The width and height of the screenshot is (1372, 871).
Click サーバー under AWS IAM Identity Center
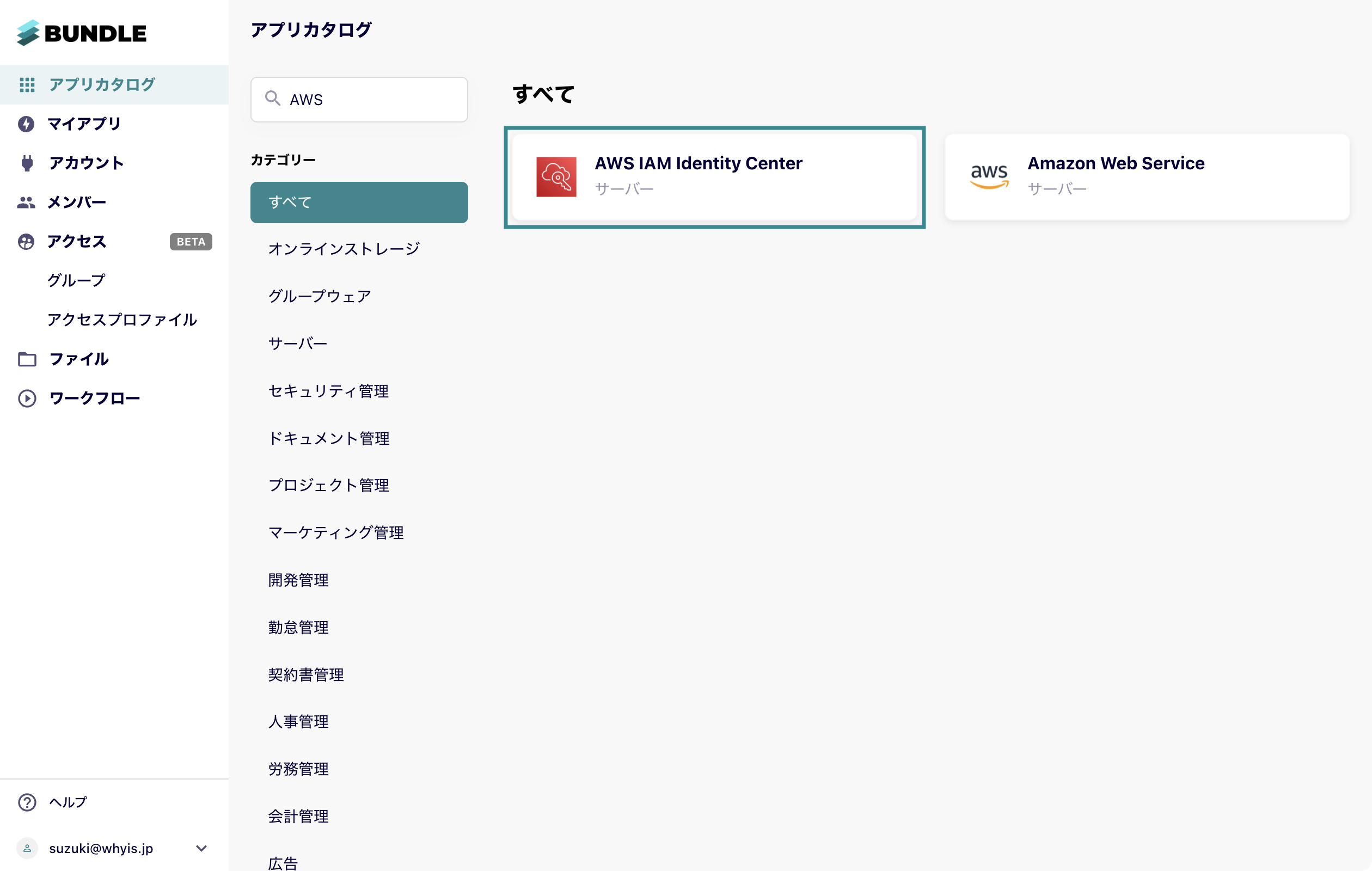click(x=624, y=188)
